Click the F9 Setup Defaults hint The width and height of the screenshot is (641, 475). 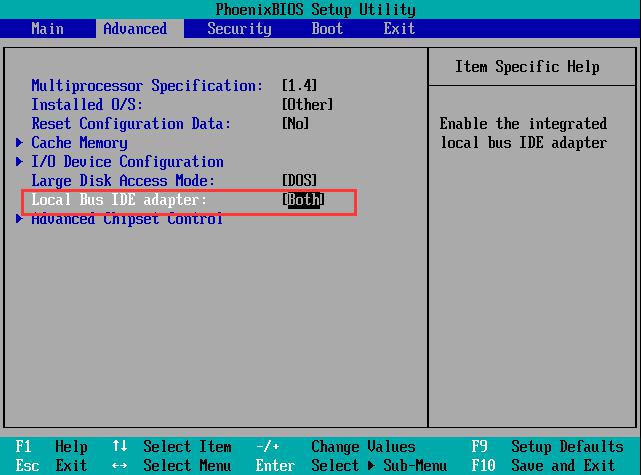pos(547,447)
